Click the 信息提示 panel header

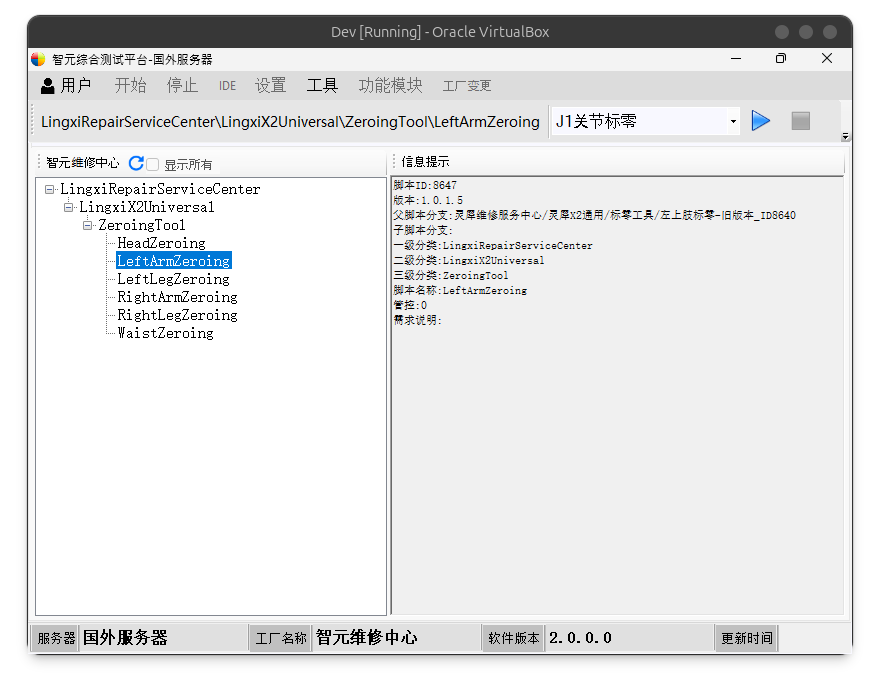point(425,162)
